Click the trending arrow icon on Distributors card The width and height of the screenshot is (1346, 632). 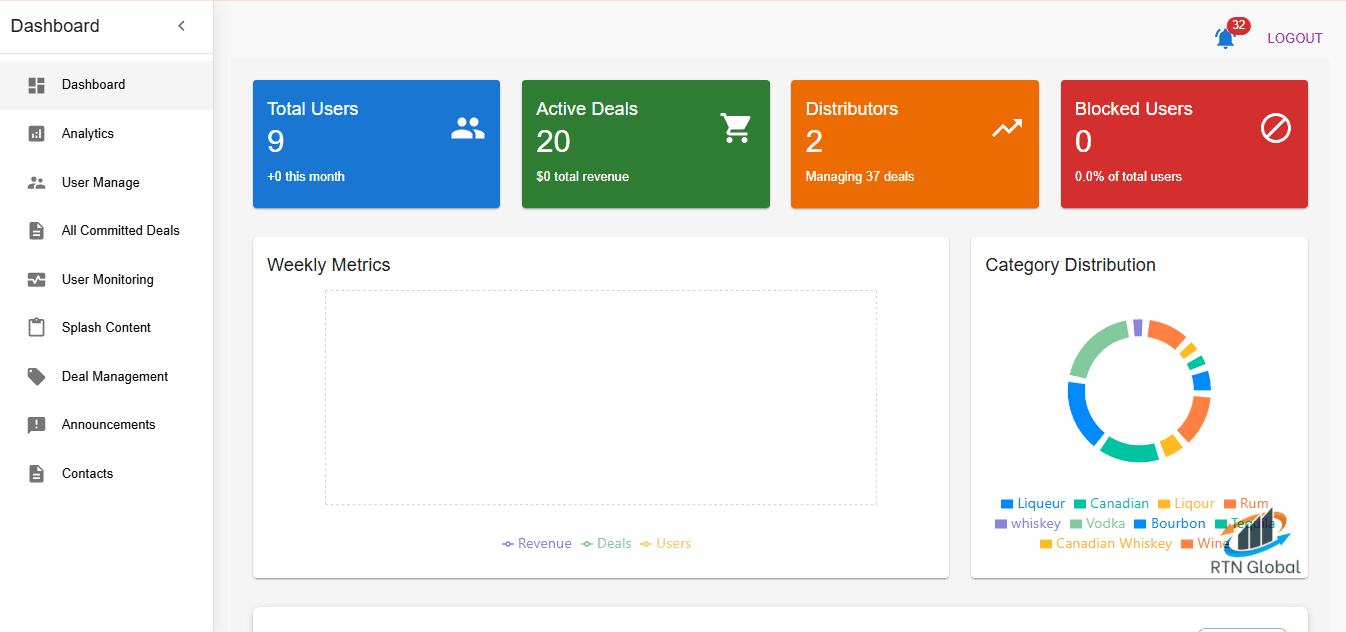coord(1006,128)
